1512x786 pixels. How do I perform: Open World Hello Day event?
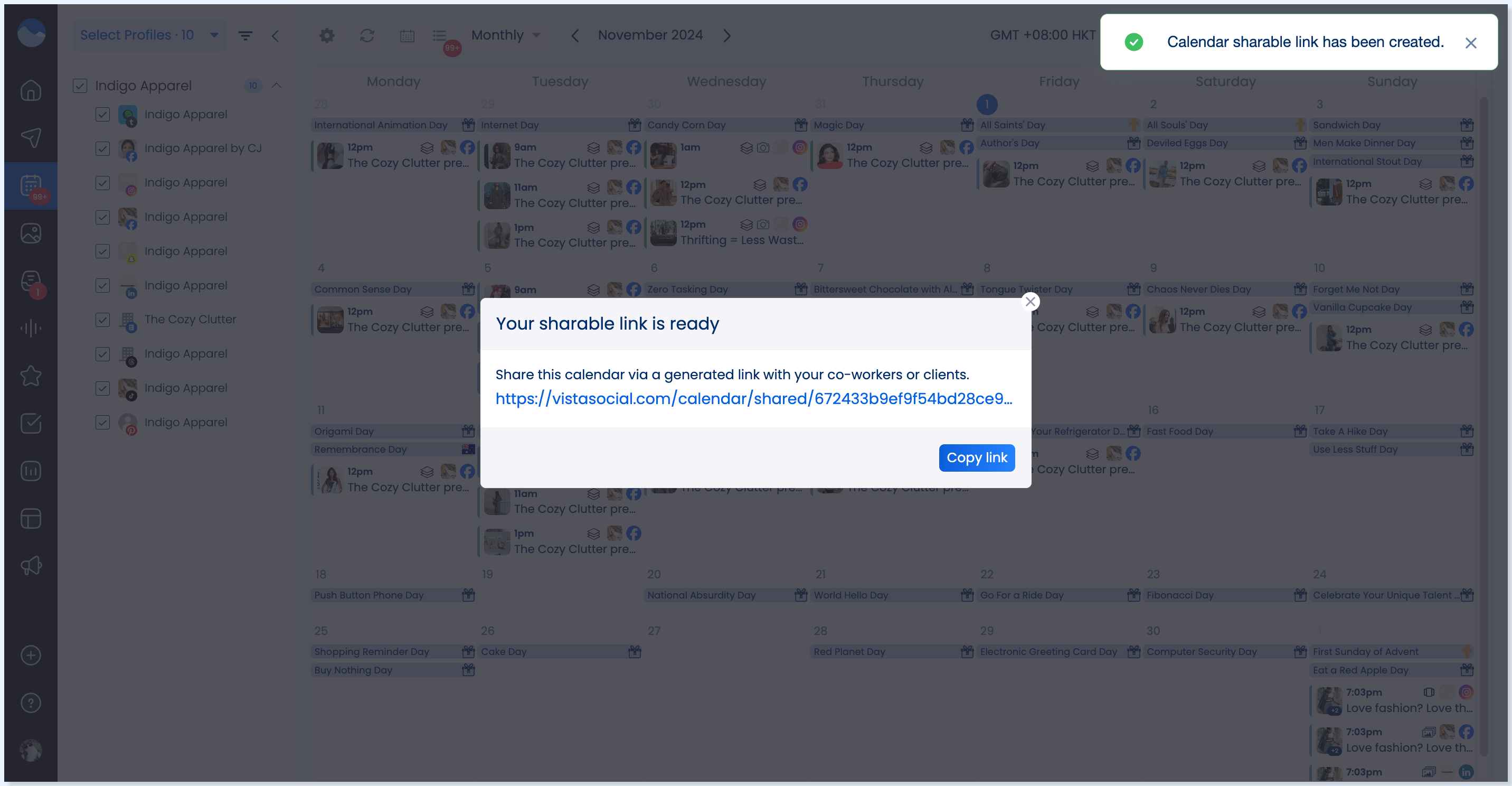tap(893, 595)
